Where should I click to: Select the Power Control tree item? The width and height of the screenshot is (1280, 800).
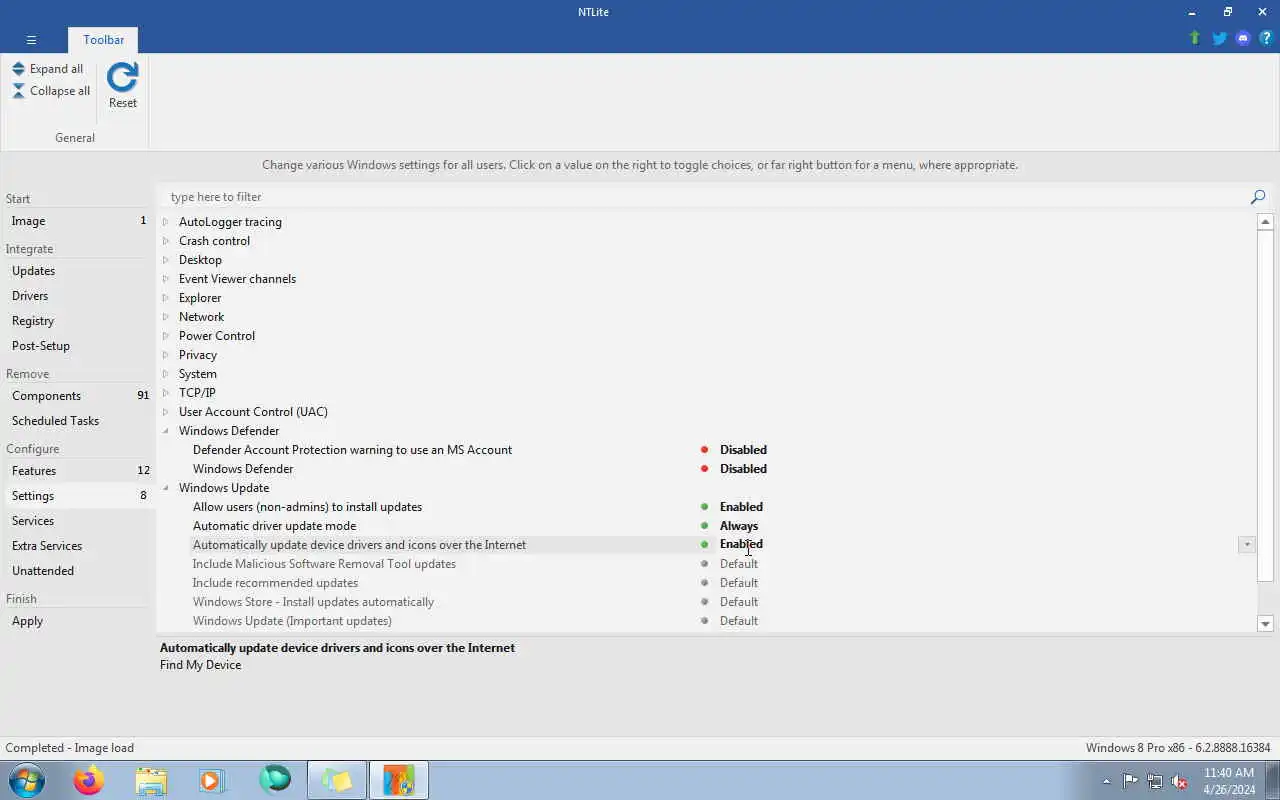217,336
